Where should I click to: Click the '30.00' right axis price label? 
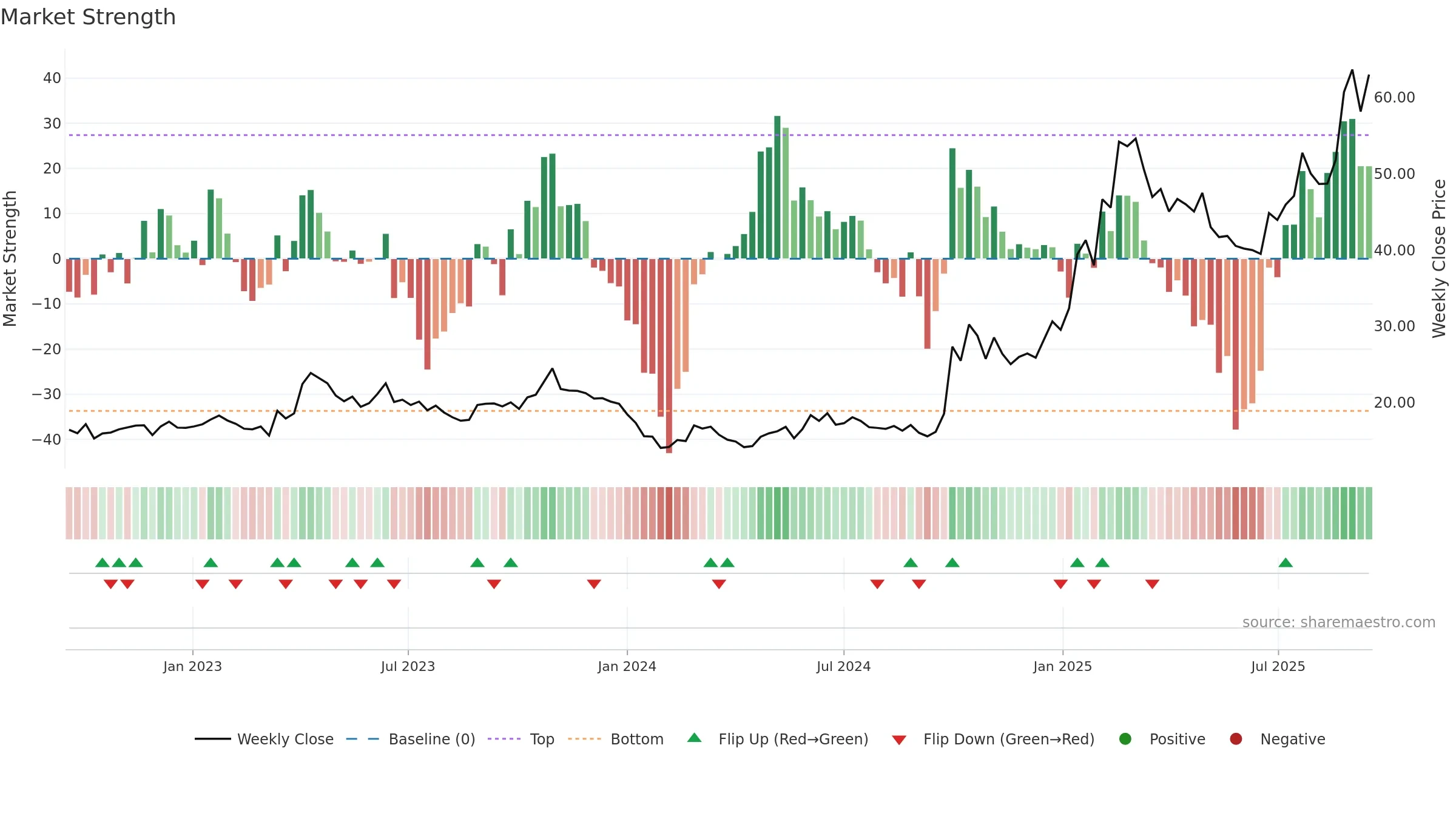pos(1394,326)
